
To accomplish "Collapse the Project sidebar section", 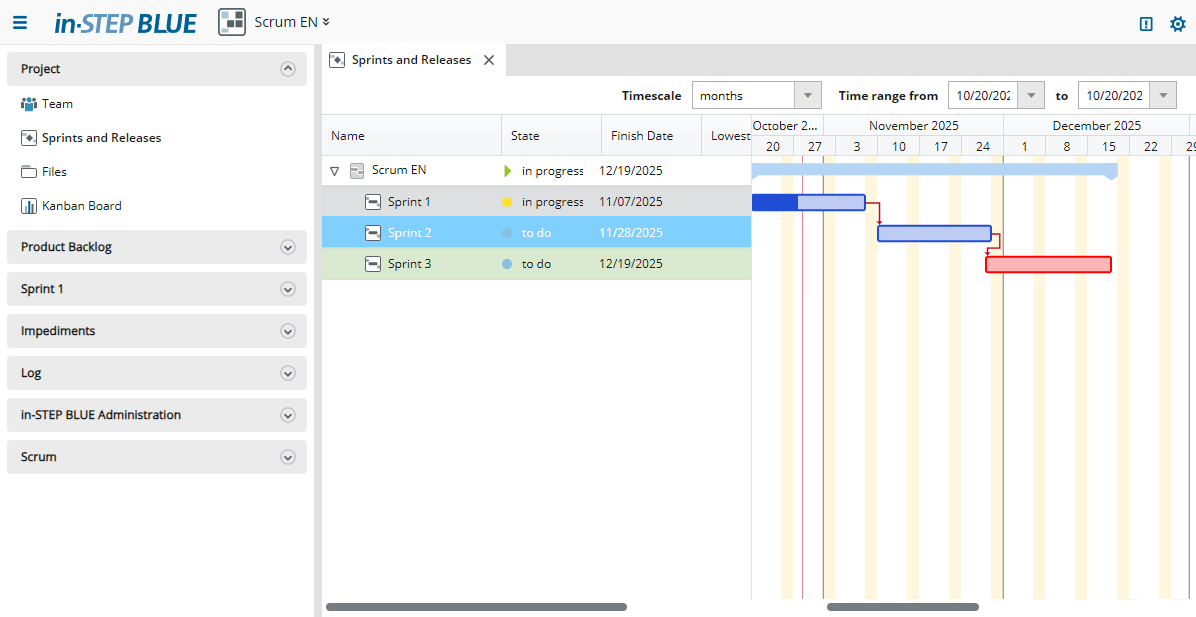I will (288, 69).
